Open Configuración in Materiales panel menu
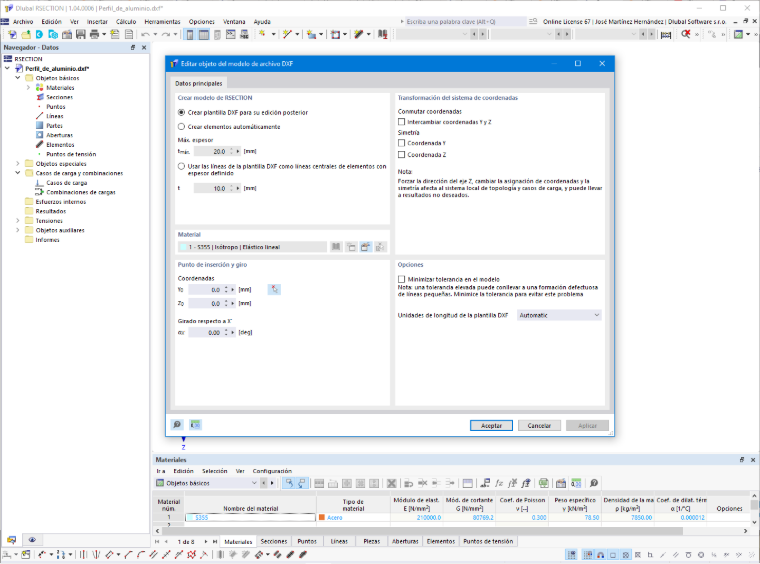Screen dimensions: 760x564 pyautogui.click(x=272, y=471)
